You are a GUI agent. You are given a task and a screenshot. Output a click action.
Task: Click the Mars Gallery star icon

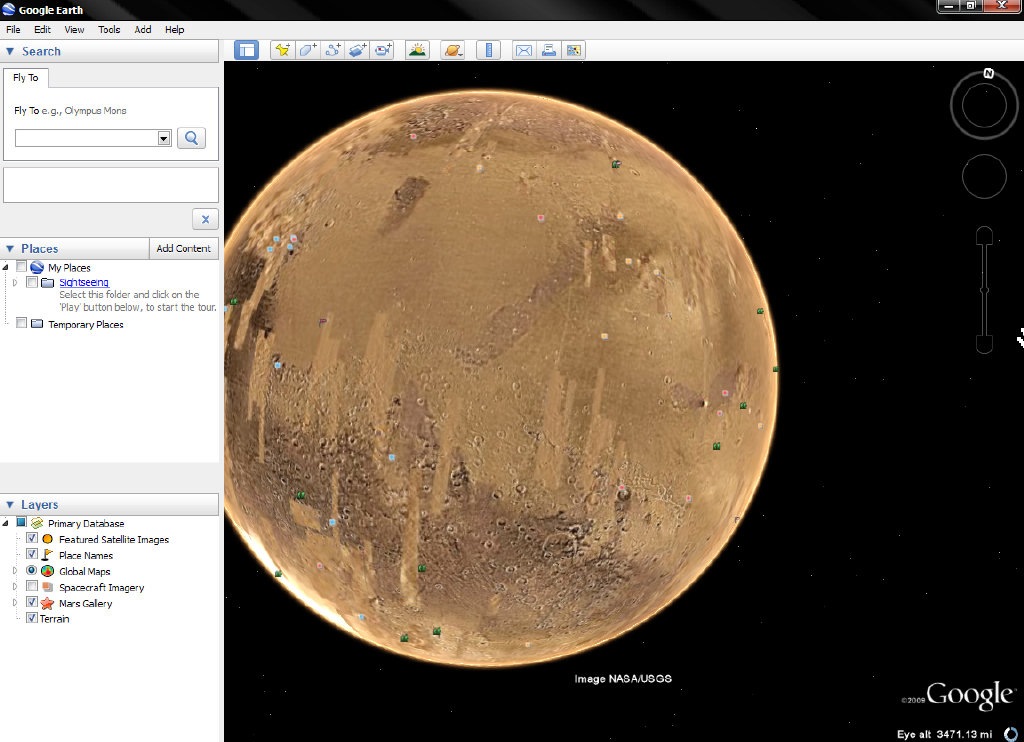47,604
